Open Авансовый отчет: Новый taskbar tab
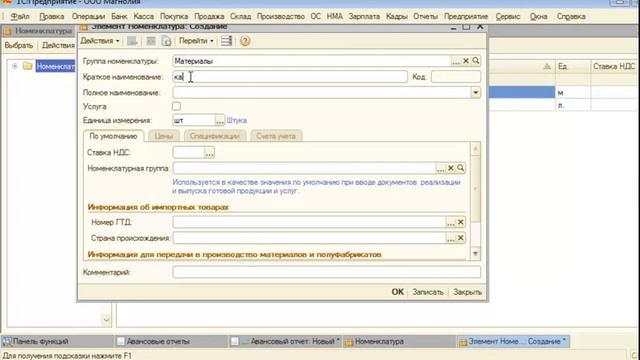Screen dimensions: 640x360 [284, 341]
